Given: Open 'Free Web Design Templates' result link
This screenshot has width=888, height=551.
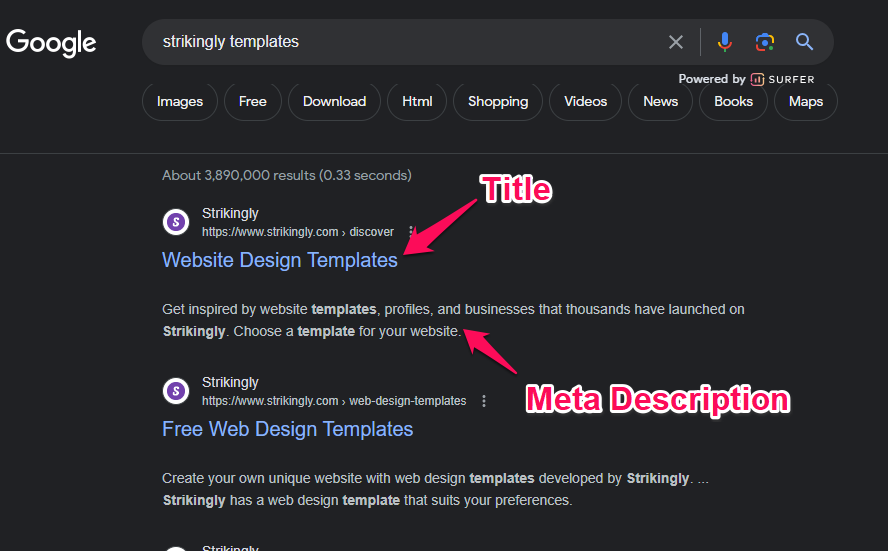Looking at the screenshot, I should point(288,429).
